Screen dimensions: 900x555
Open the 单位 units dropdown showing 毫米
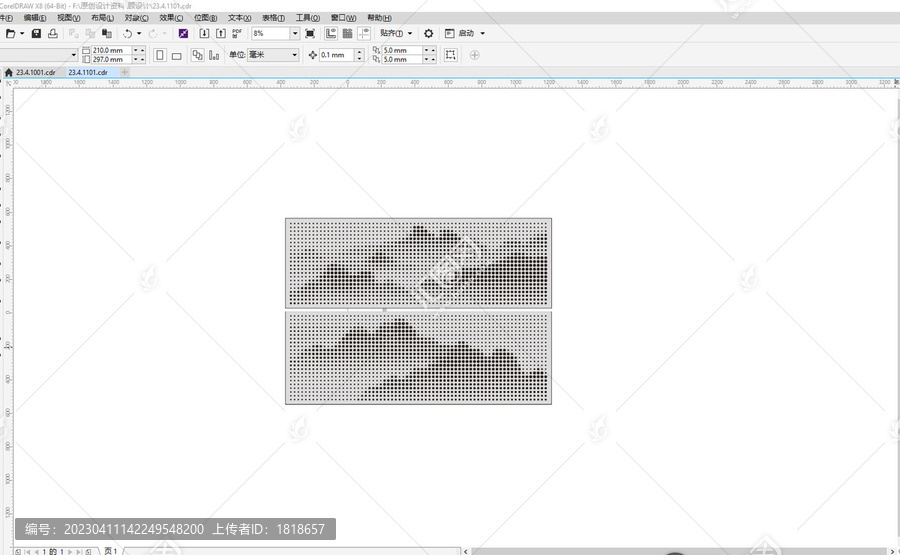273,55
